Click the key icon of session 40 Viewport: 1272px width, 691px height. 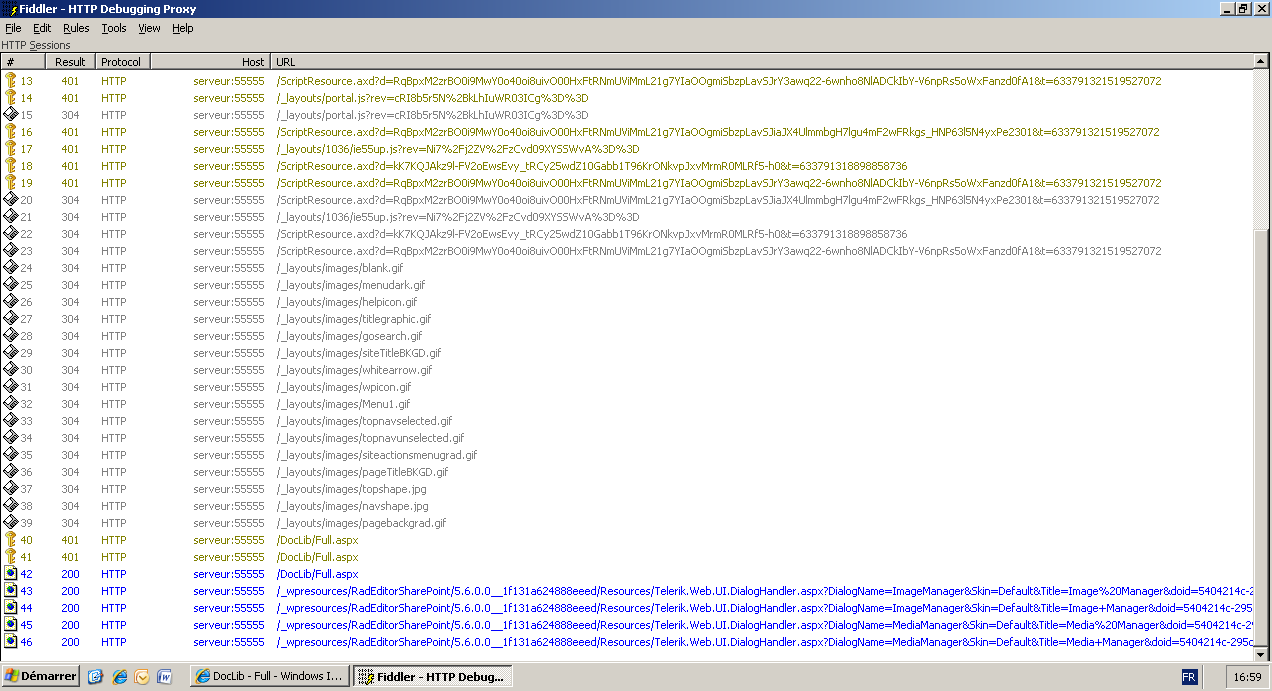point(10,540)
